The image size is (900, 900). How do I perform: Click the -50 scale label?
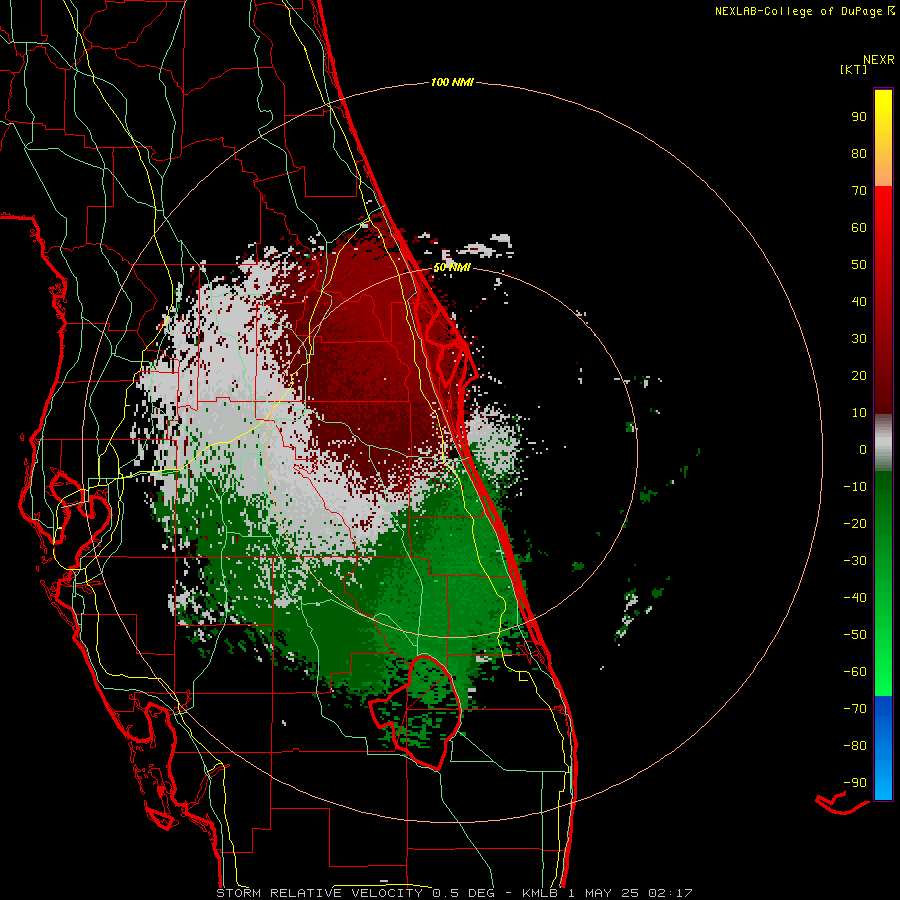[855, 635]
